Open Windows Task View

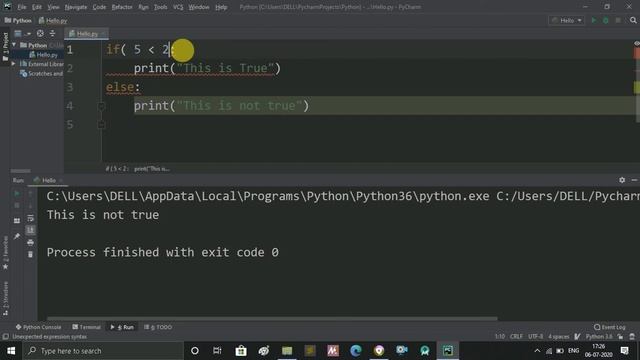(217, 351)
